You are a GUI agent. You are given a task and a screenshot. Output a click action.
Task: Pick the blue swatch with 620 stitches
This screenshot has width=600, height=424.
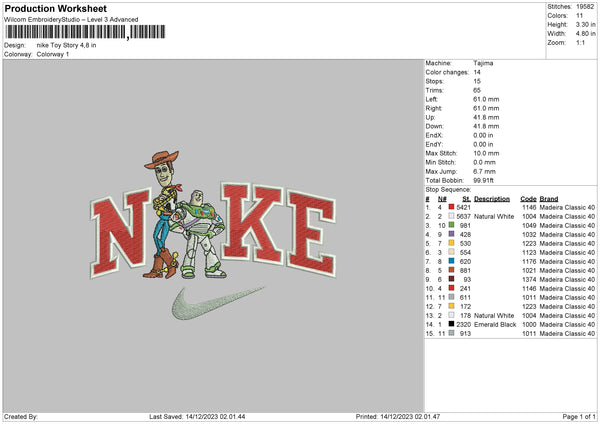click(452, 261)
